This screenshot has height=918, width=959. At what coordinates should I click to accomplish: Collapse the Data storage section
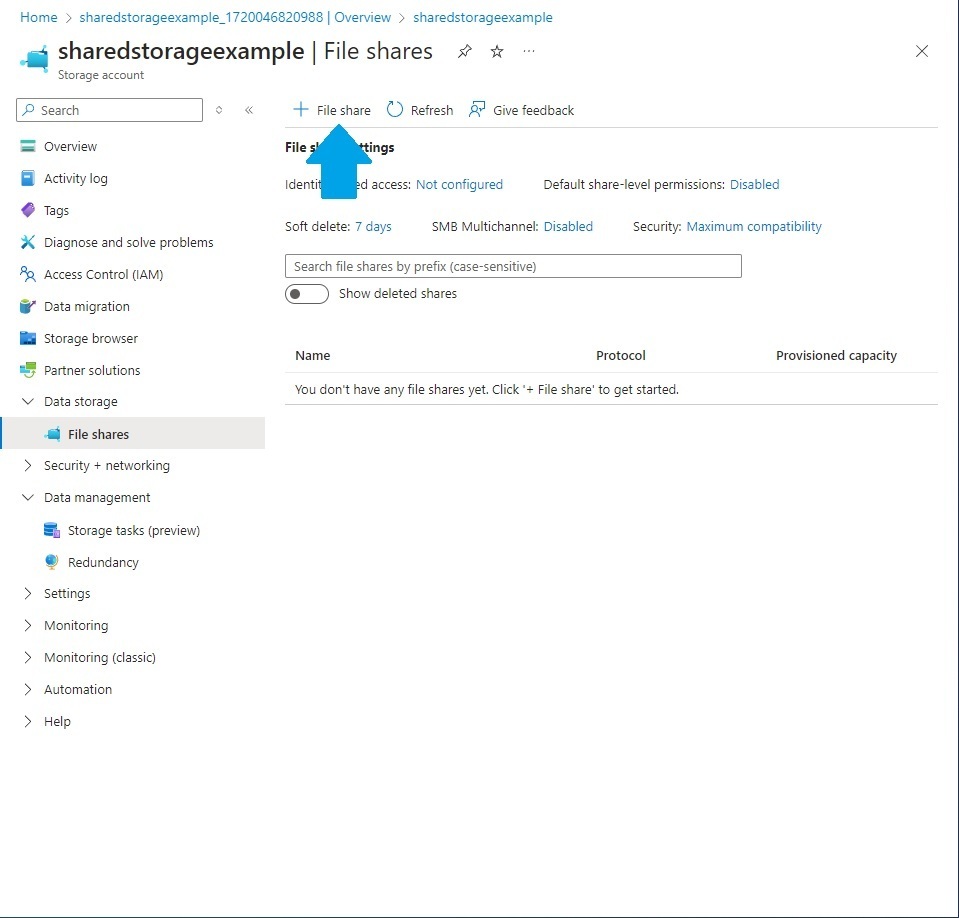(x=27, y=401)
